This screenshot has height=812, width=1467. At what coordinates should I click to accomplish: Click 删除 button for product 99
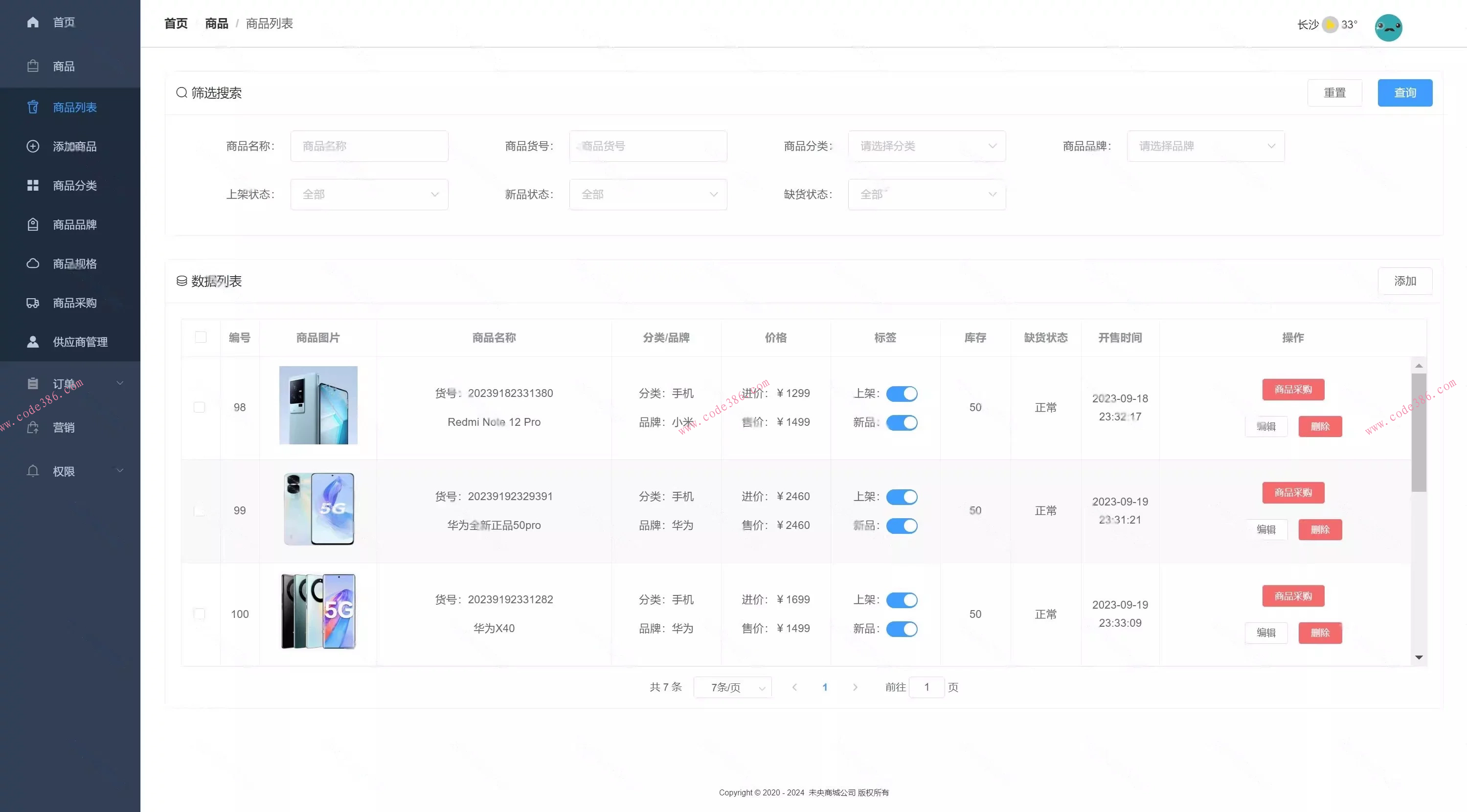tap(1319, 530)
